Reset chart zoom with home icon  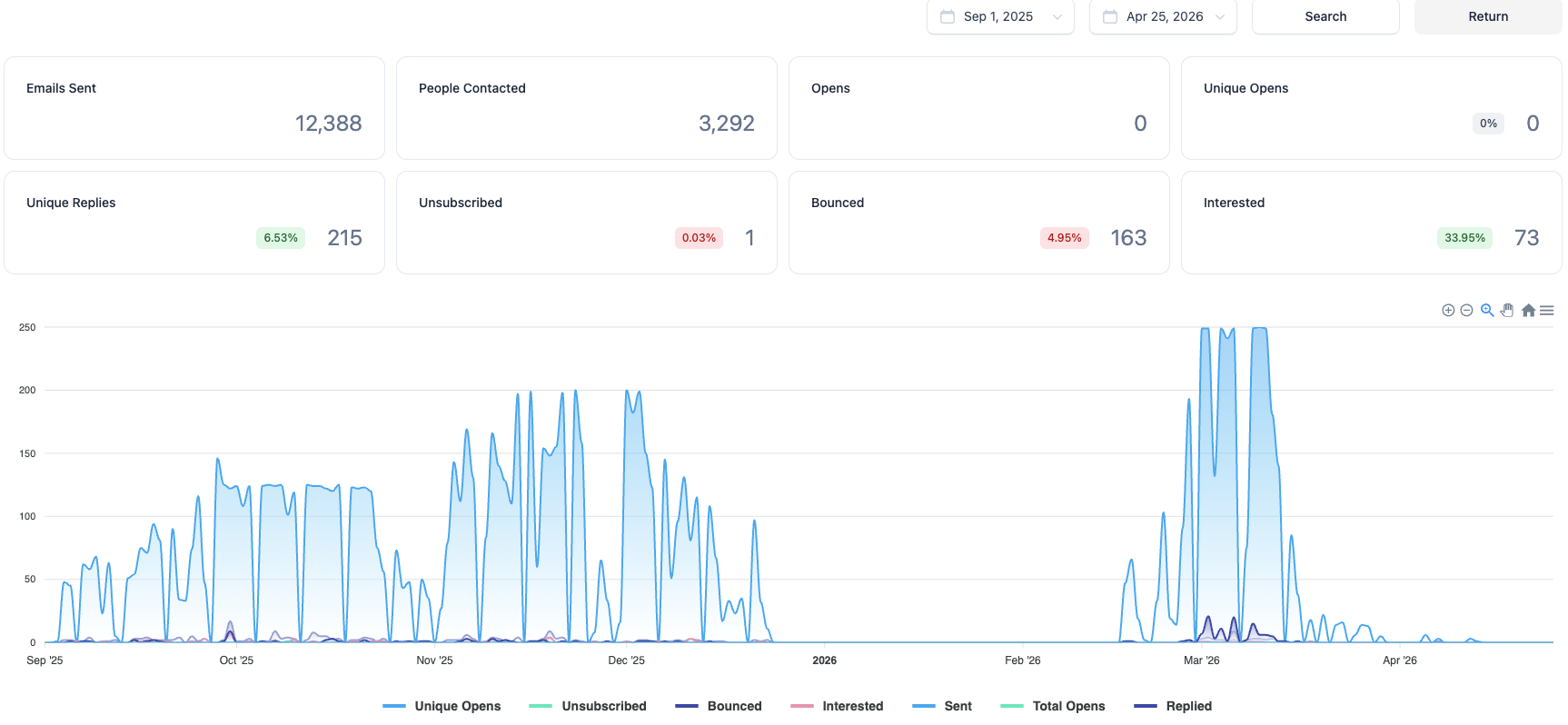[1528, 311]
